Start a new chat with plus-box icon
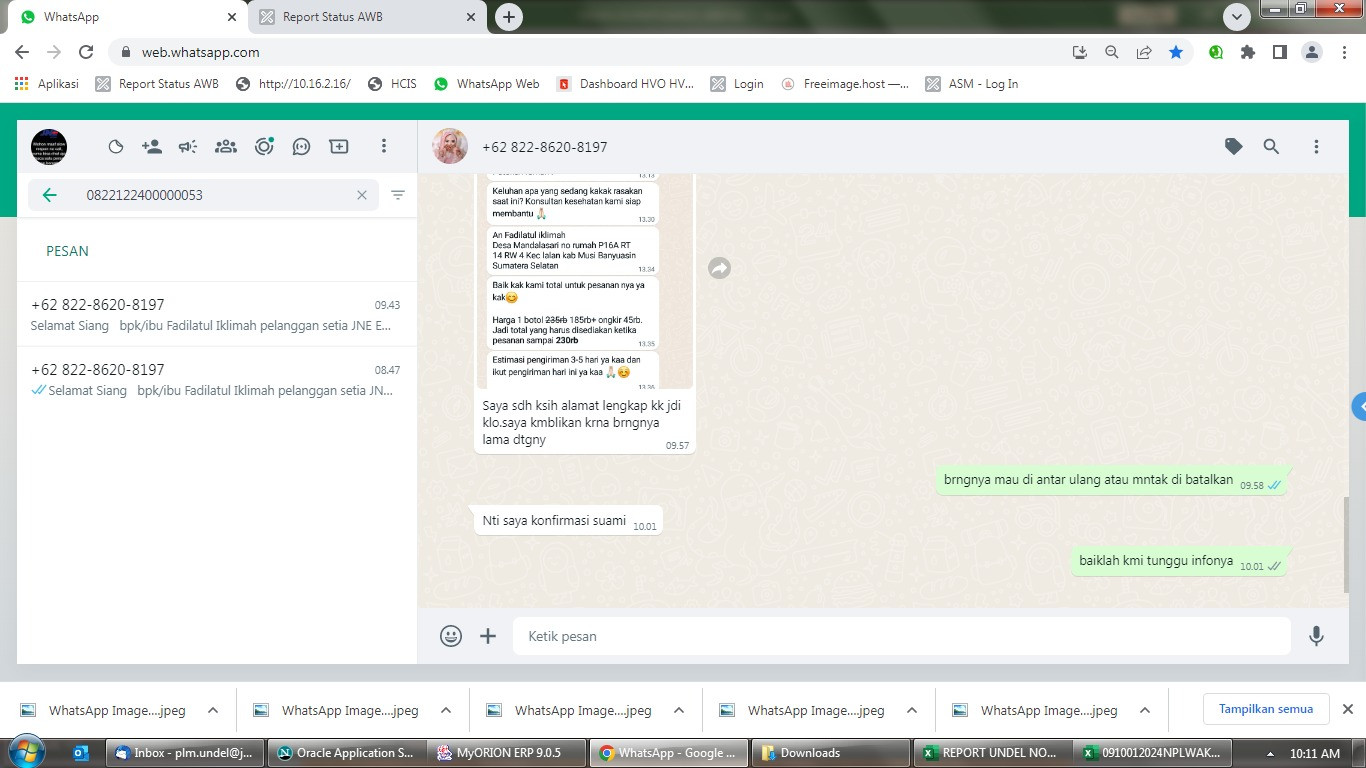This screenshot has height=768, width=1366. coord(339,146)
